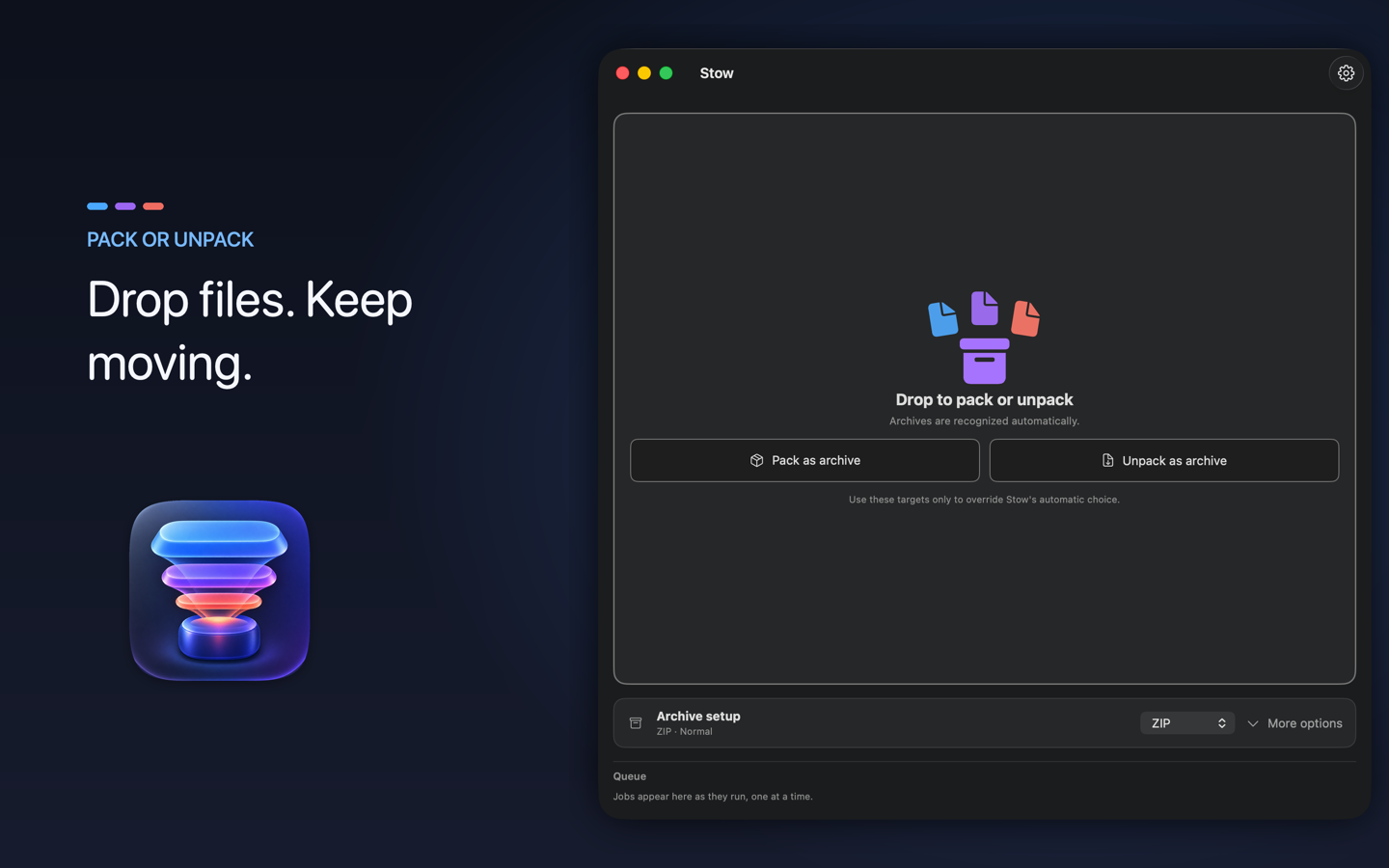Click the PACK OR UNPACK caption
Screen dimensions: 1389x868
[x=170, y=239]
